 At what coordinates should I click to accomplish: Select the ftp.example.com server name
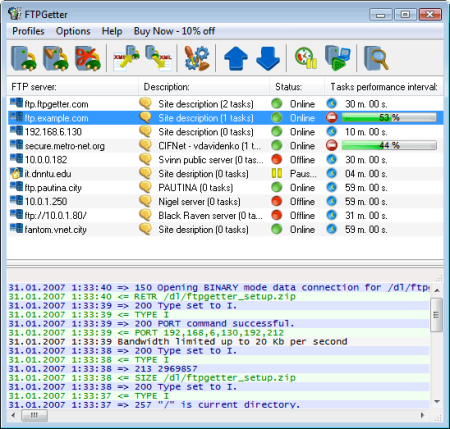(56, 118)
